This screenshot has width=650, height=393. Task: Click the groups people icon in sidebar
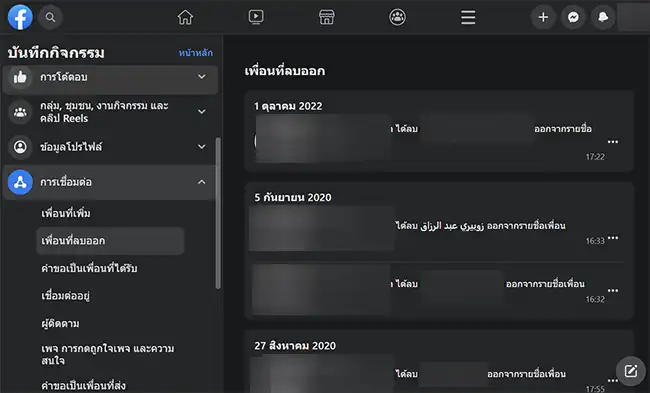click(x=20, y=112)
